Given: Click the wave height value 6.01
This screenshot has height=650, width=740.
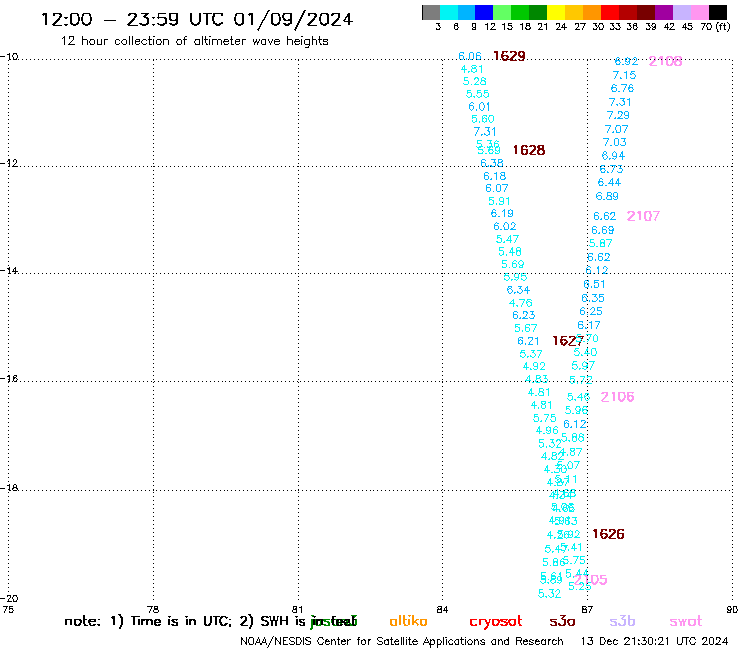Looking at the screenshot, I should (x=479, y=107).
